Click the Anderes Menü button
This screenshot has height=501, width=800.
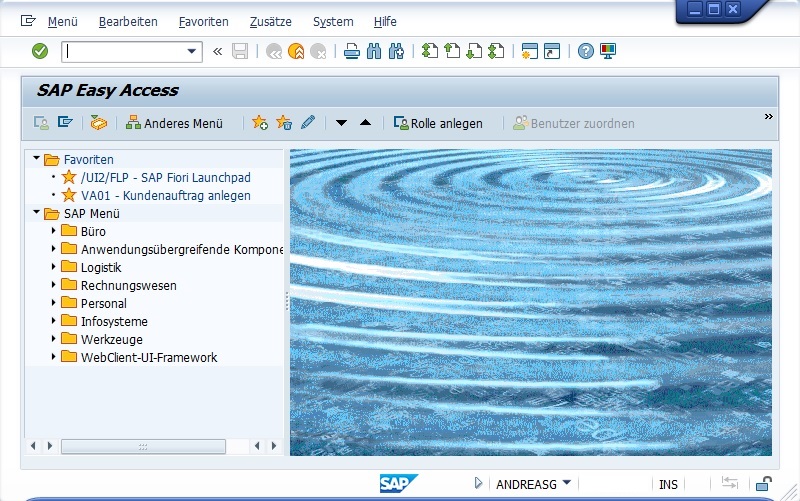pos(174,123)
